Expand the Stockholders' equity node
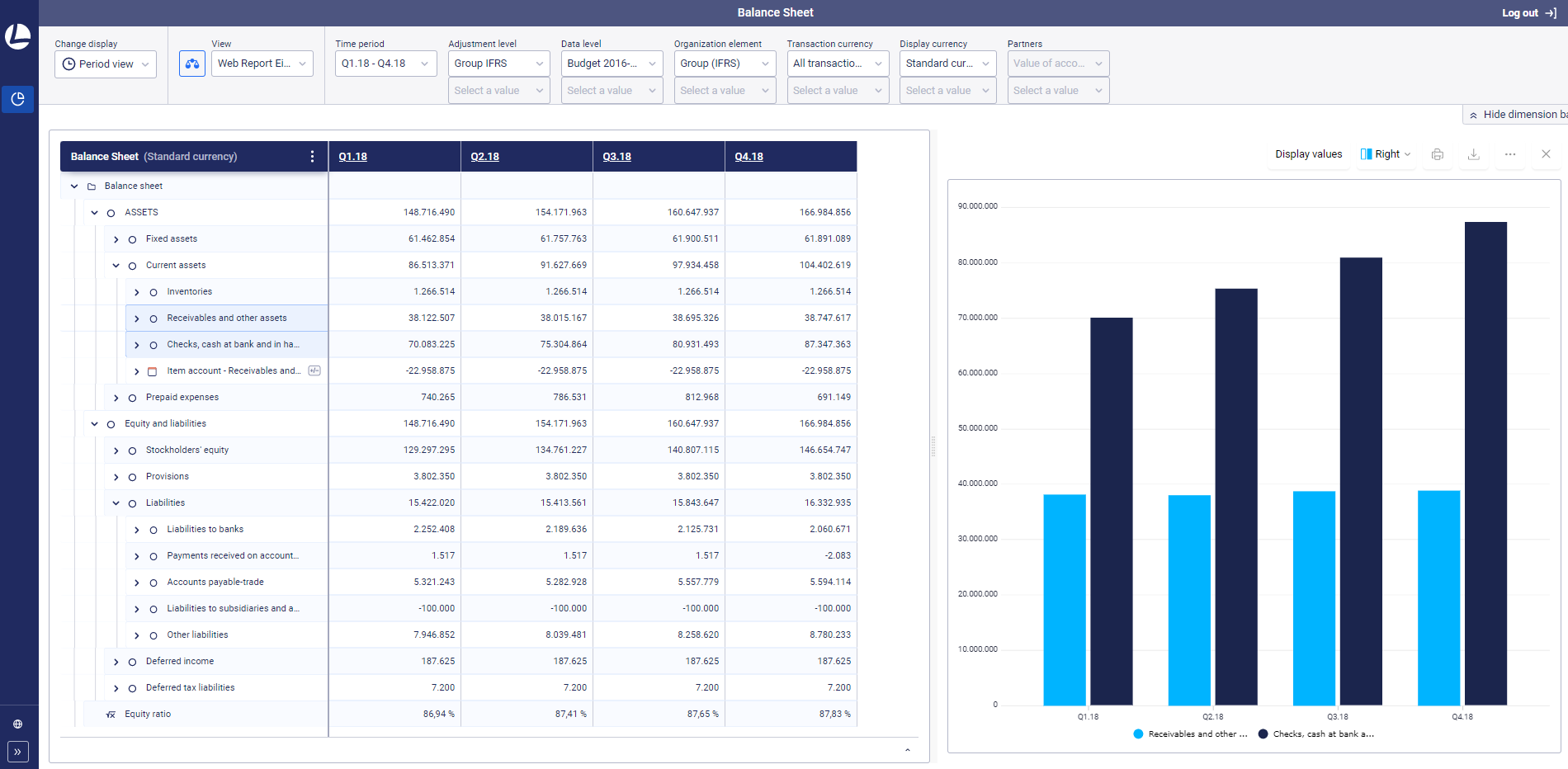 tap(116, 451)
